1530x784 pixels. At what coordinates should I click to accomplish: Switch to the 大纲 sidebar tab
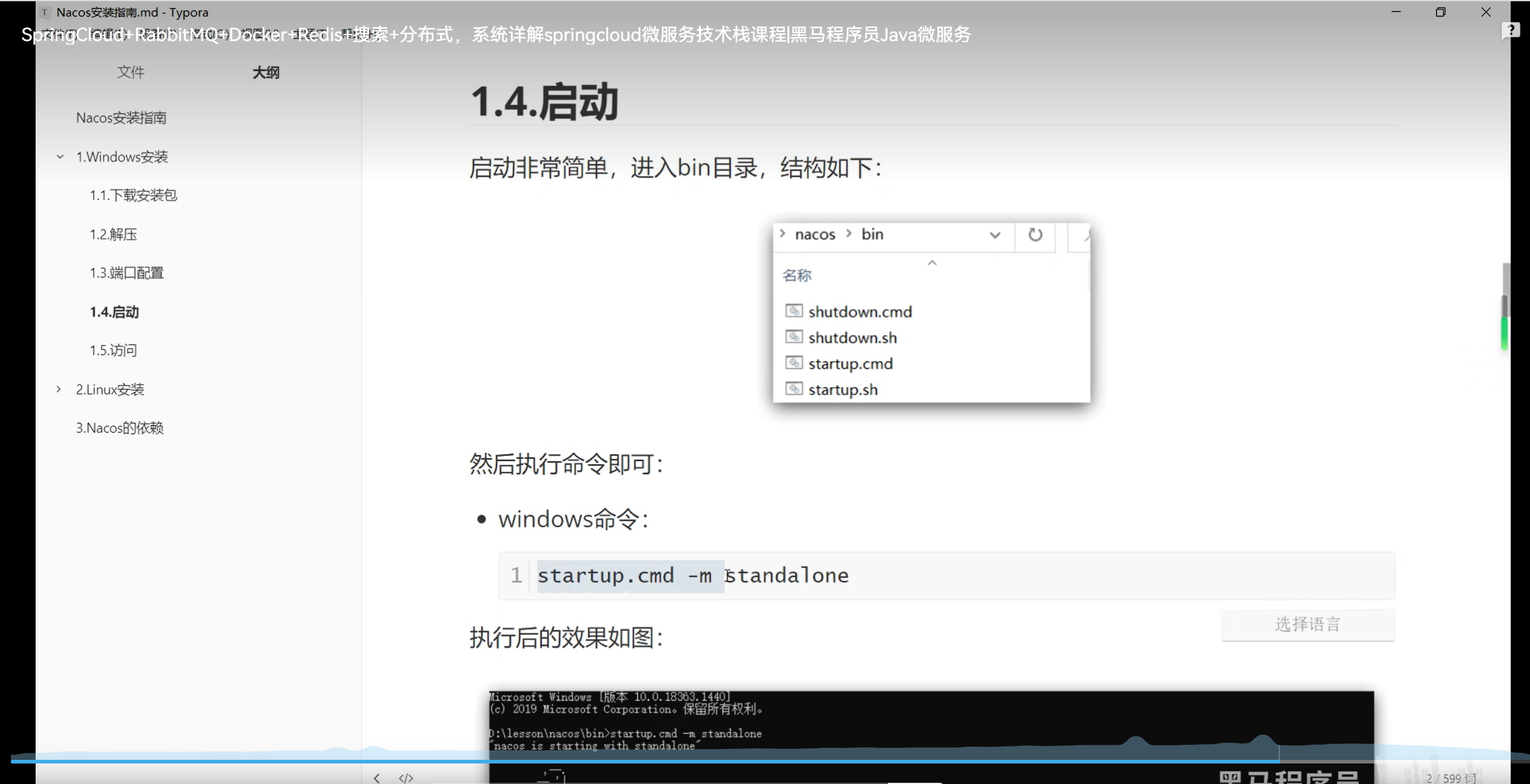pos(266,72)
